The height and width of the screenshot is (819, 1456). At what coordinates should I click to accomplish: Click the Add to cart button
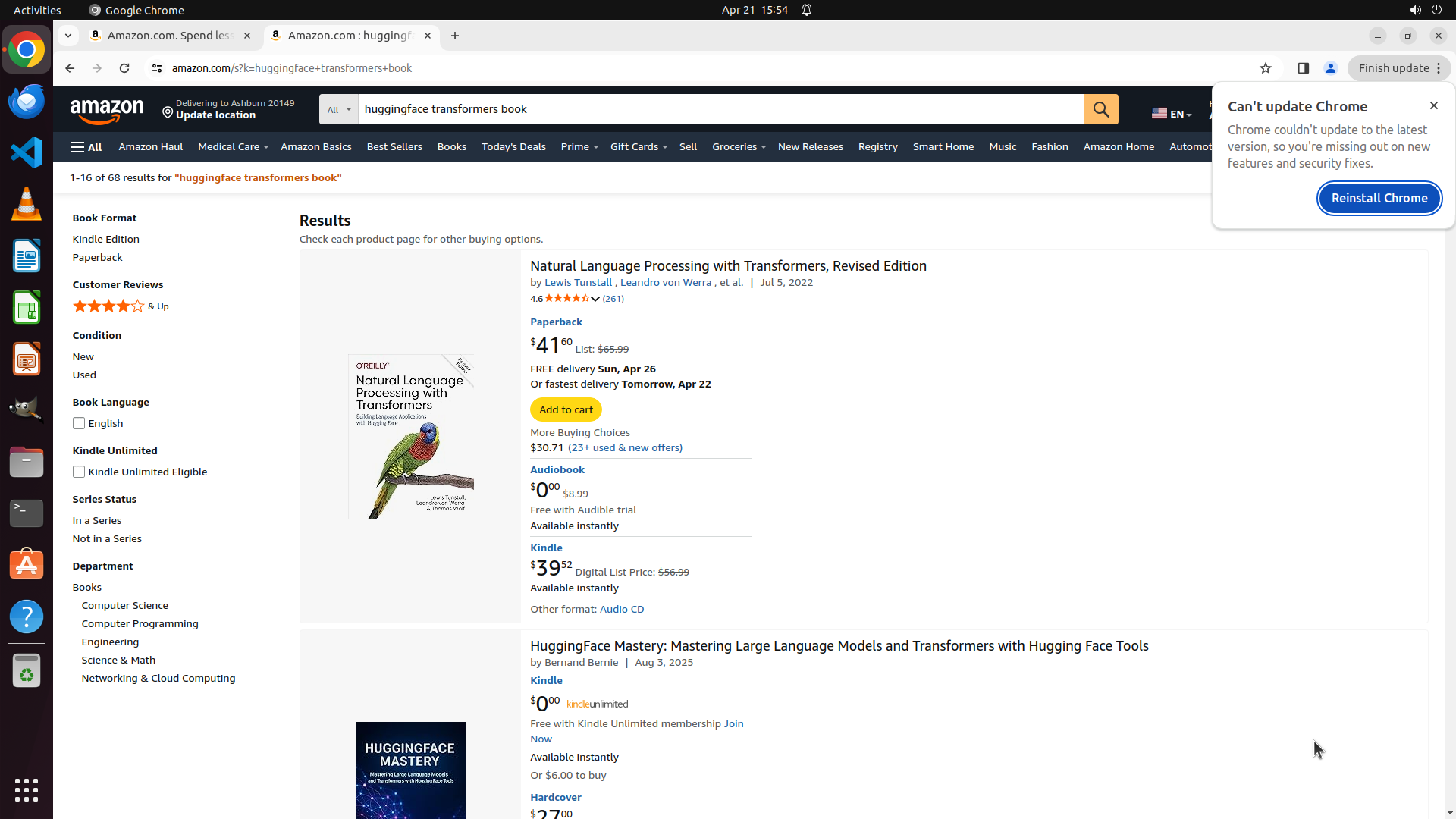[566, 410]
